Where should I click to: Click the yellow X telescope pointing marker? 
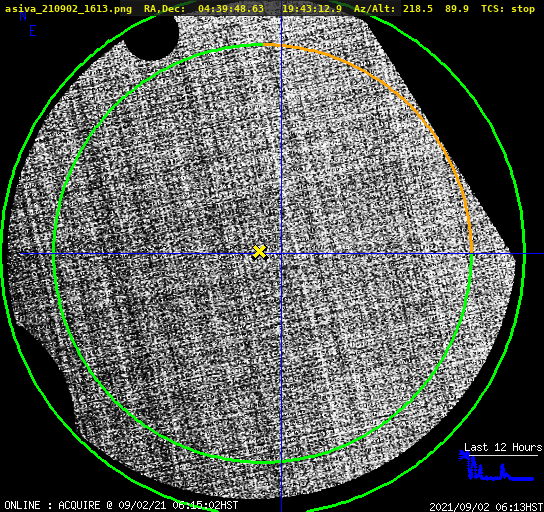point(259,252)
